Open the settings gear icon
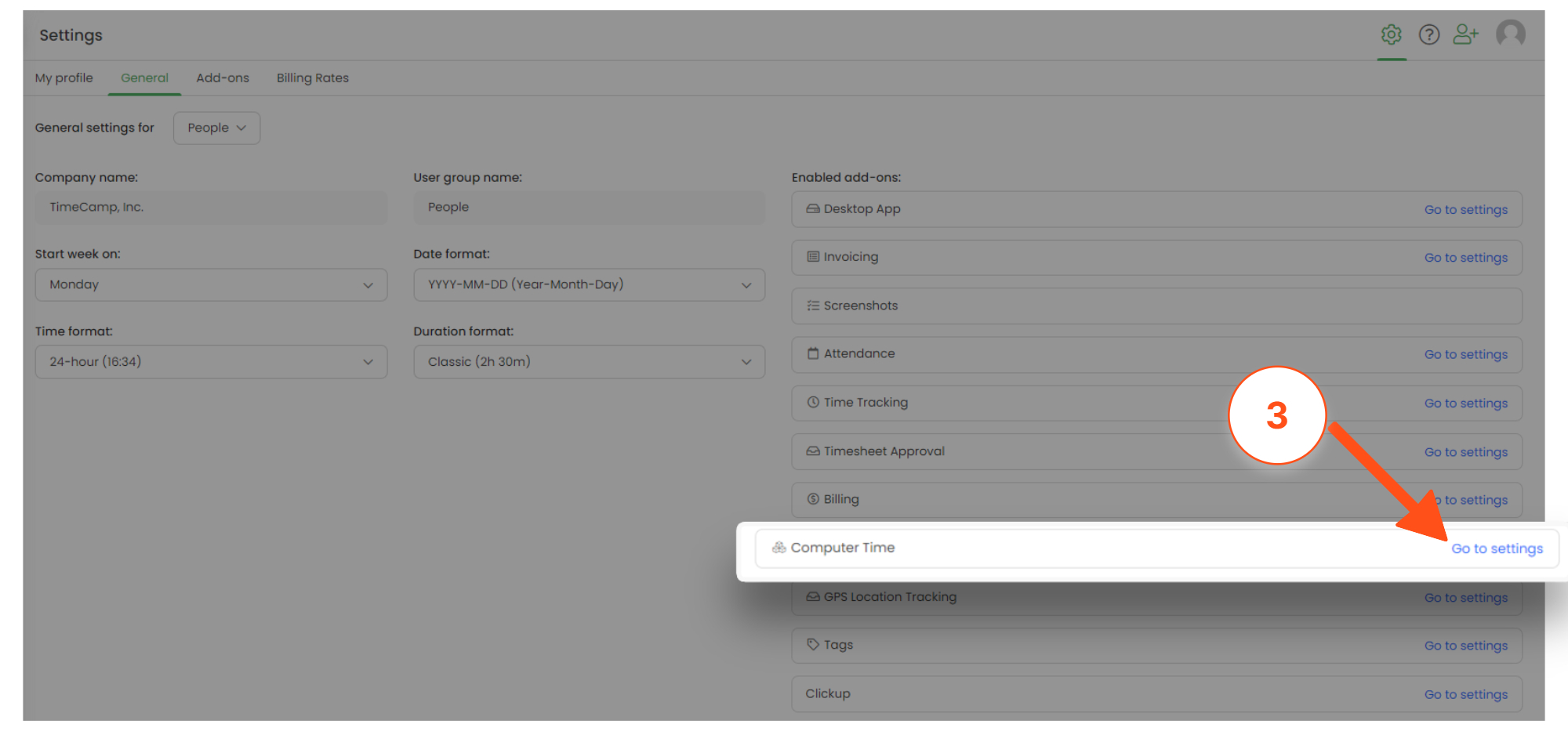 (1392, 34)
